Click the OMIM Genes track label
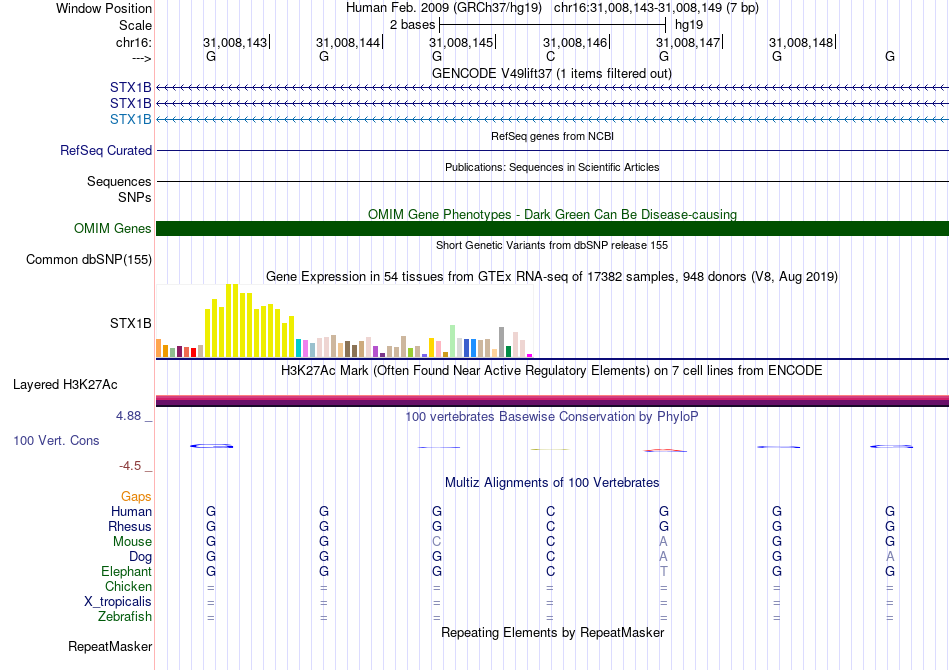Screen dimensions: 950x670 coord(113,228)
